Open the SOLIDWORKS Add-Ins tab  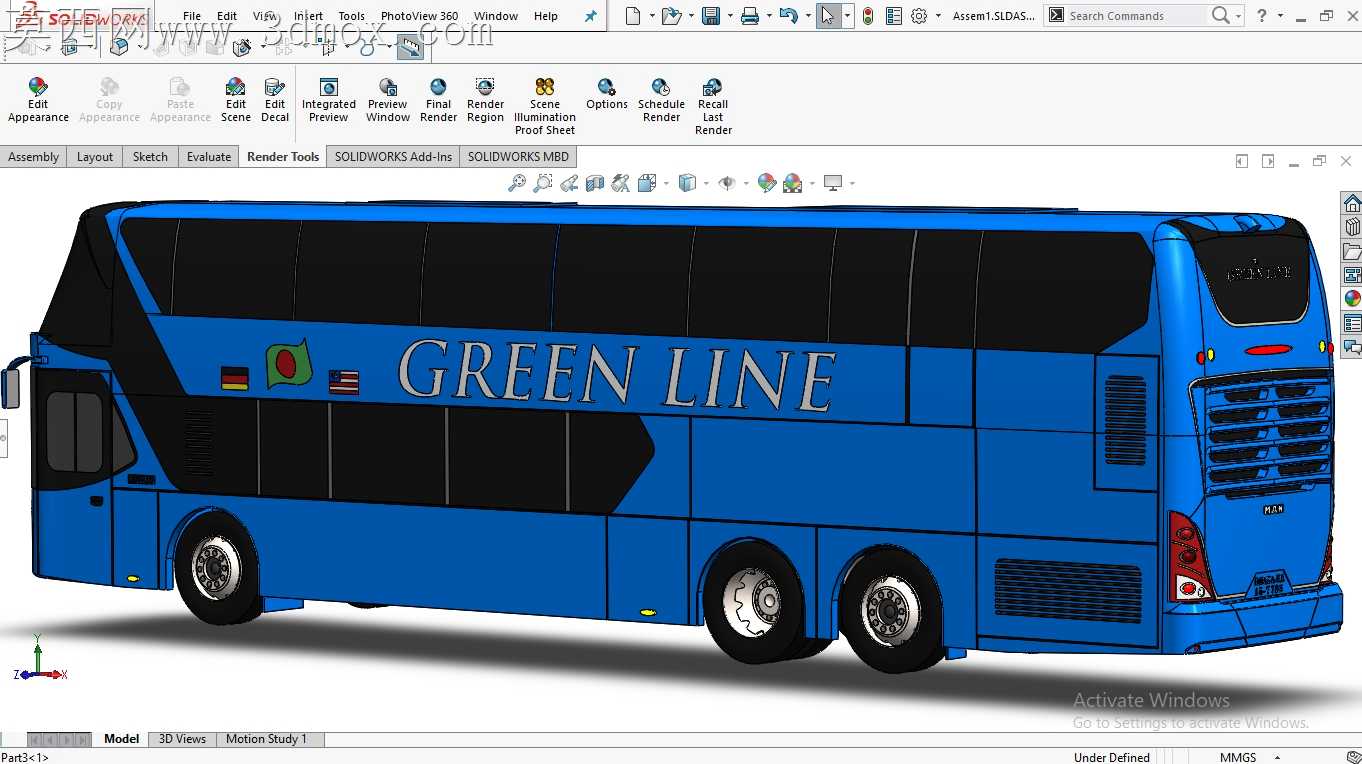(x=393, y=157)
